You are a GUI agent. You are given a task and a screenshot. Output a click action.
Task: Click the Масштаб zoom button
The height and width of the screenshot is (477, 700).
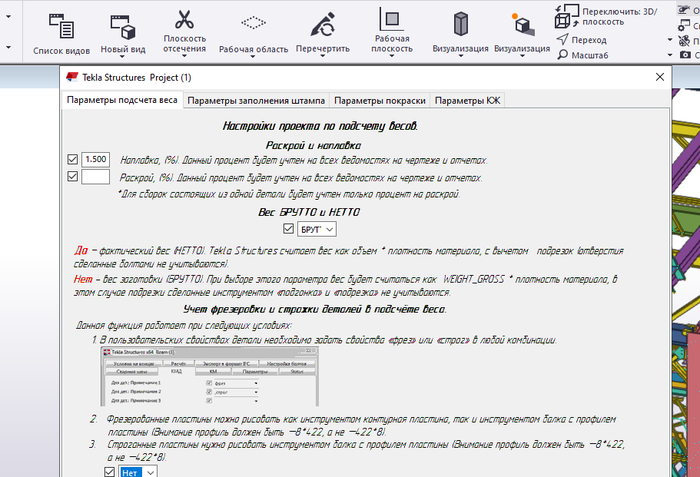click(583, 55)
